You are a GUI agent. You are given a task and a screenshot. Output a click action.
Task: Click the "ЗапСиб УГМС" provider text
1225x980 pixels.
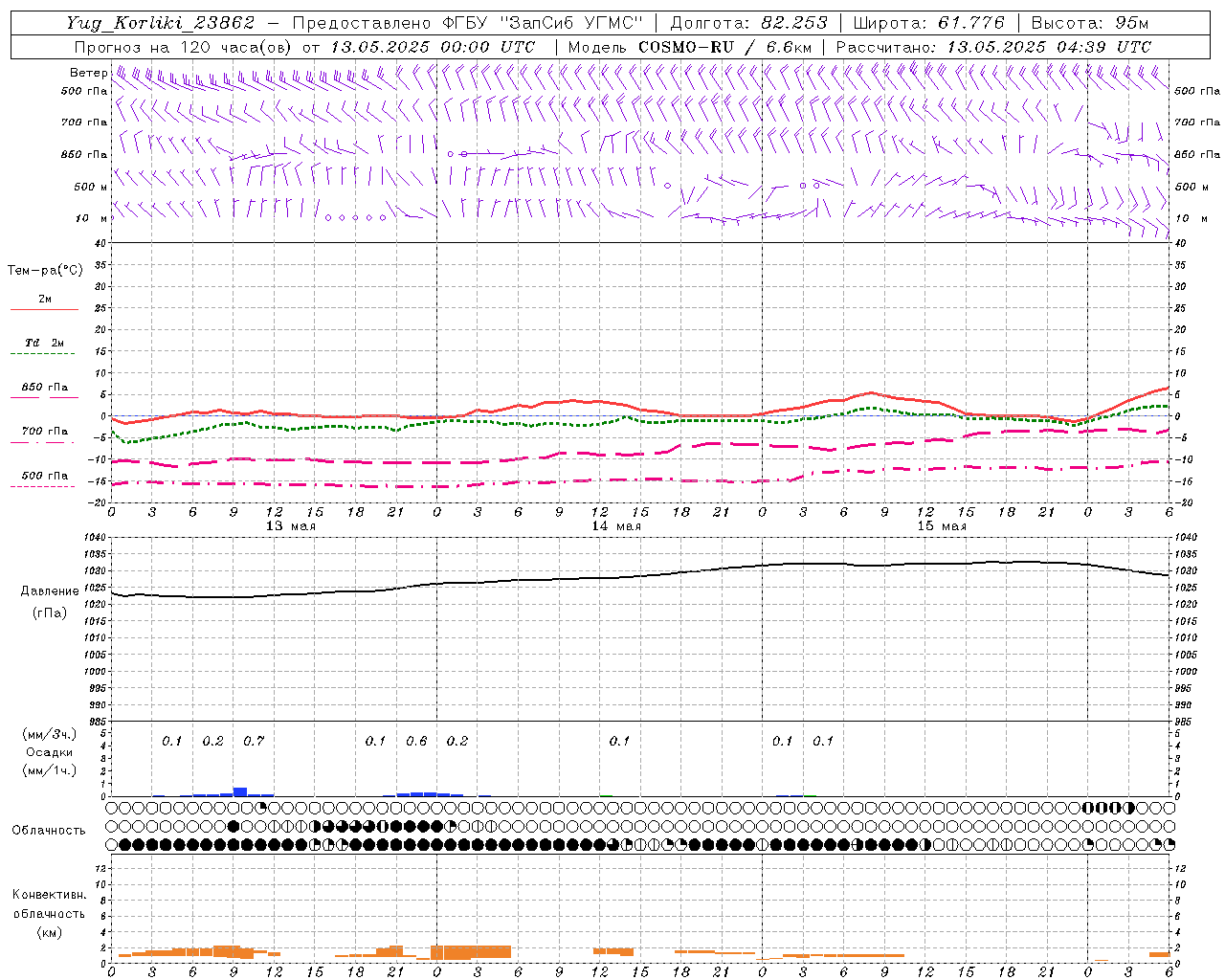tap(572, 23)
